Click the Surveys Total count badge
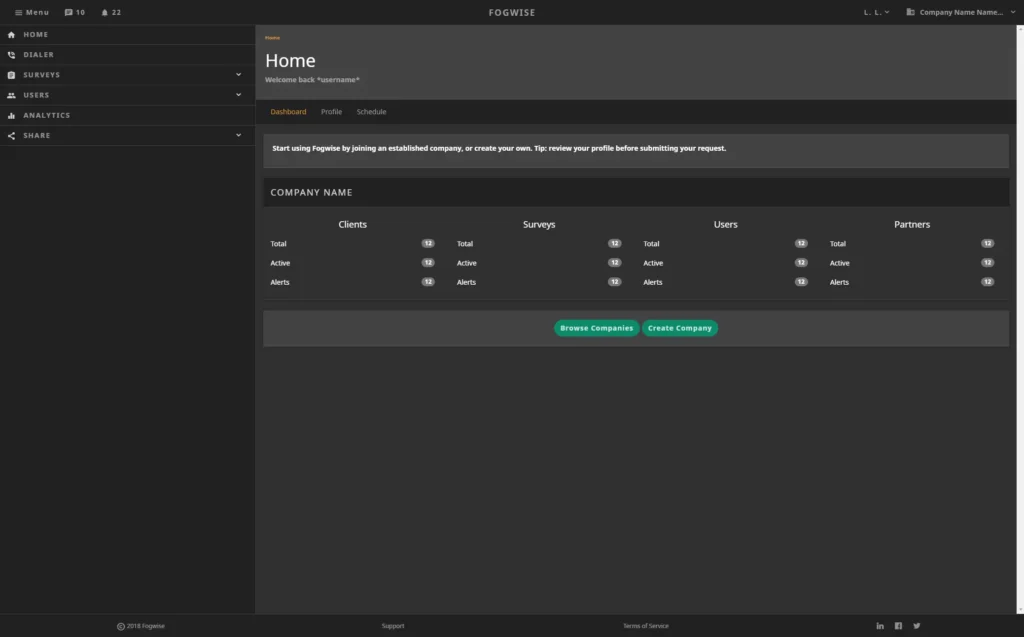Image resolution: width=1024 pixels, height=637 pixels. tap(615, 243)
